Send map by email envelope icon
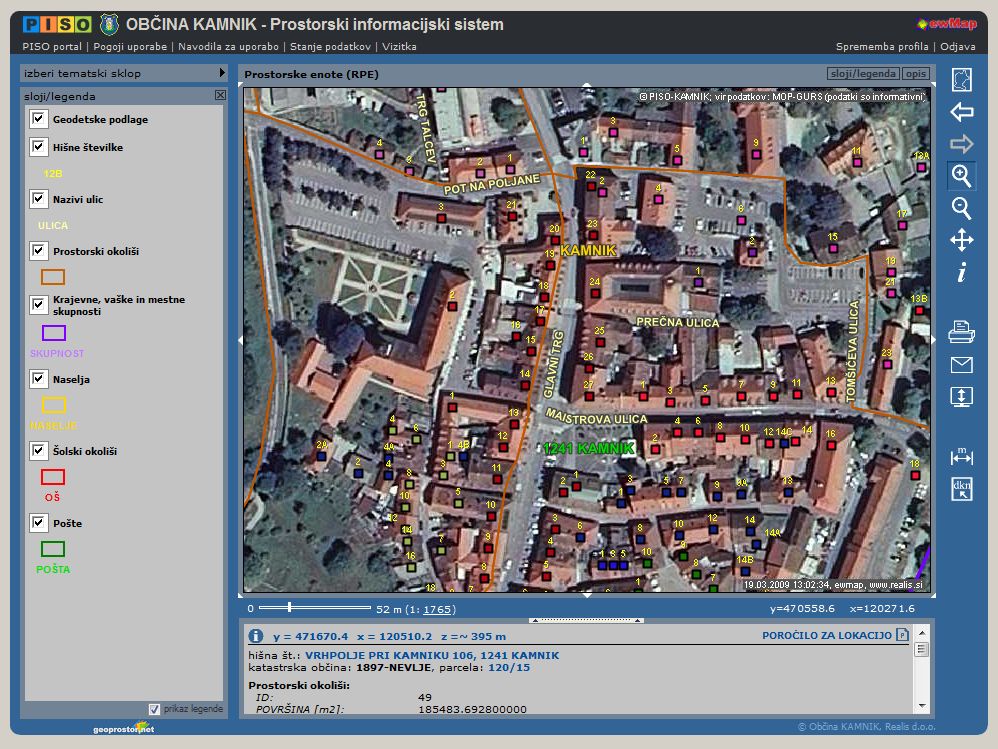 click(961, 365)
